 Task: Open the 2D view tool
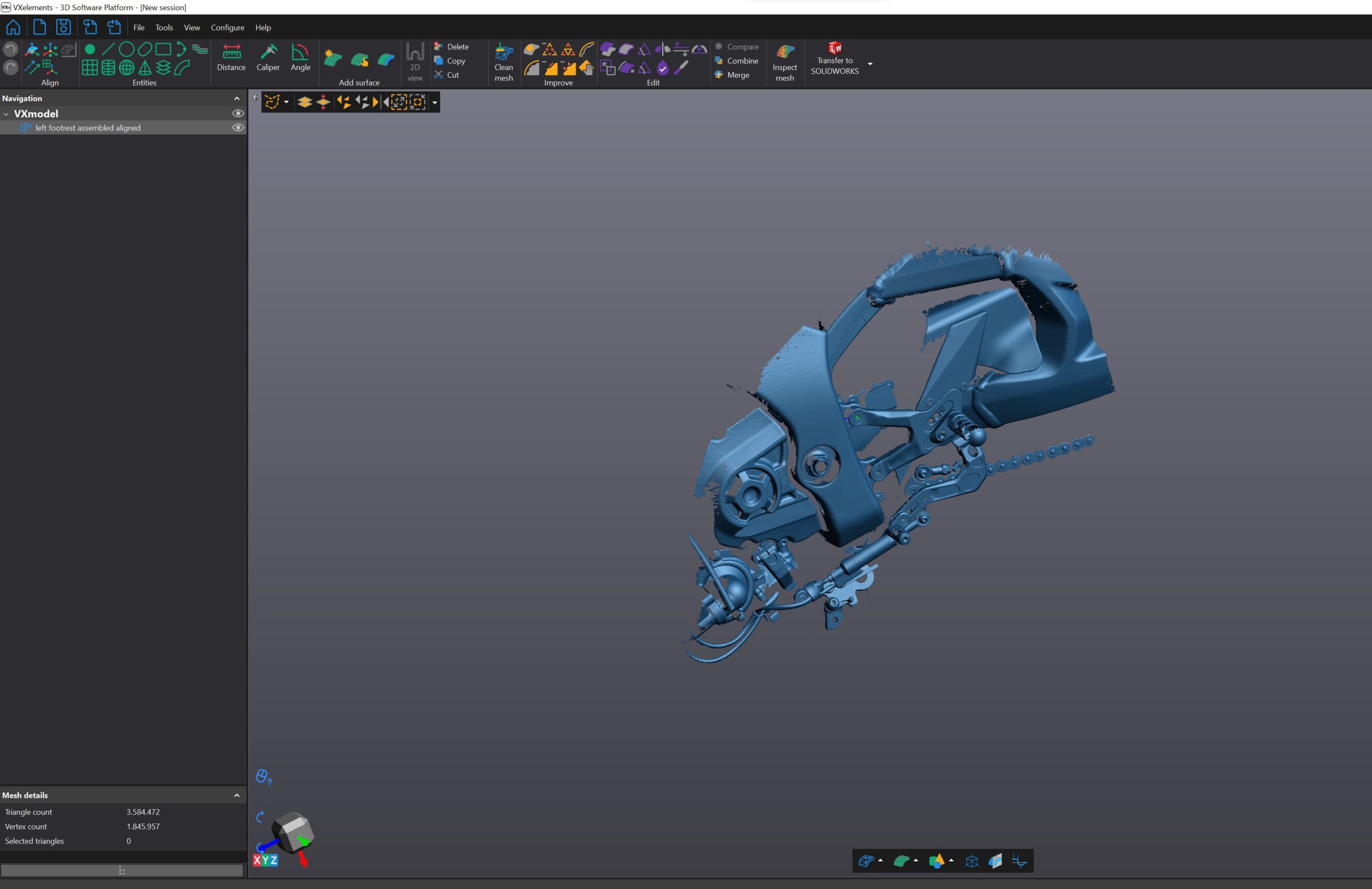[x=414, y=61]
